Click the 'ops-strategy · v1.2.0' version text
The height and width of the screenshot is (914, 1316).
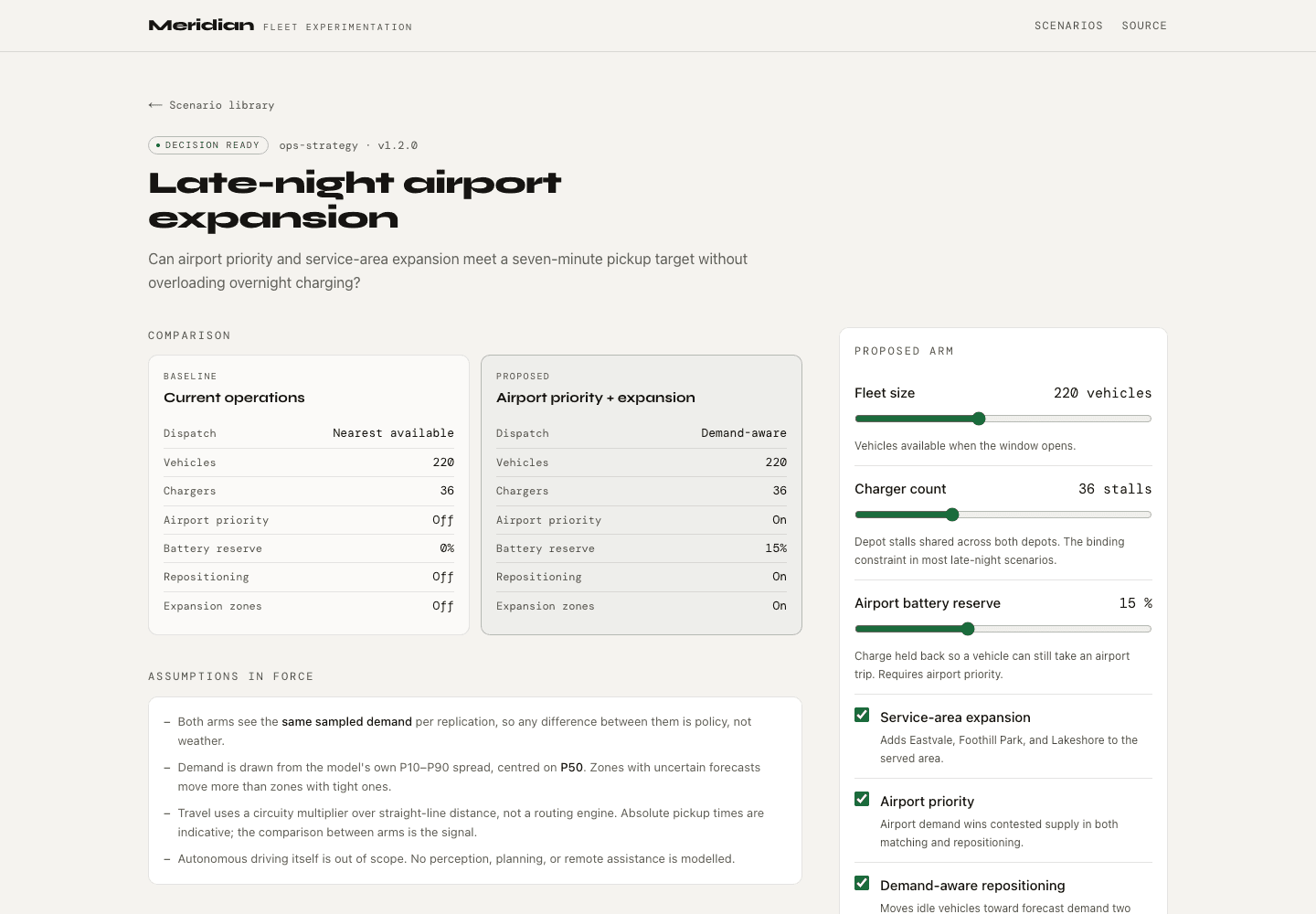(x=348, y=145)
